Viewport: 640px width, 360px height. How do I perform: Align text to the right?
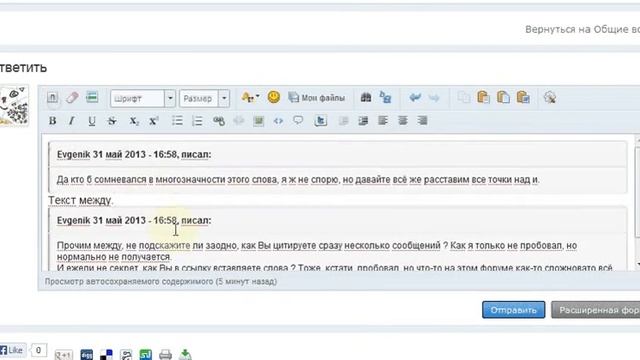click(x=422, y=121)
